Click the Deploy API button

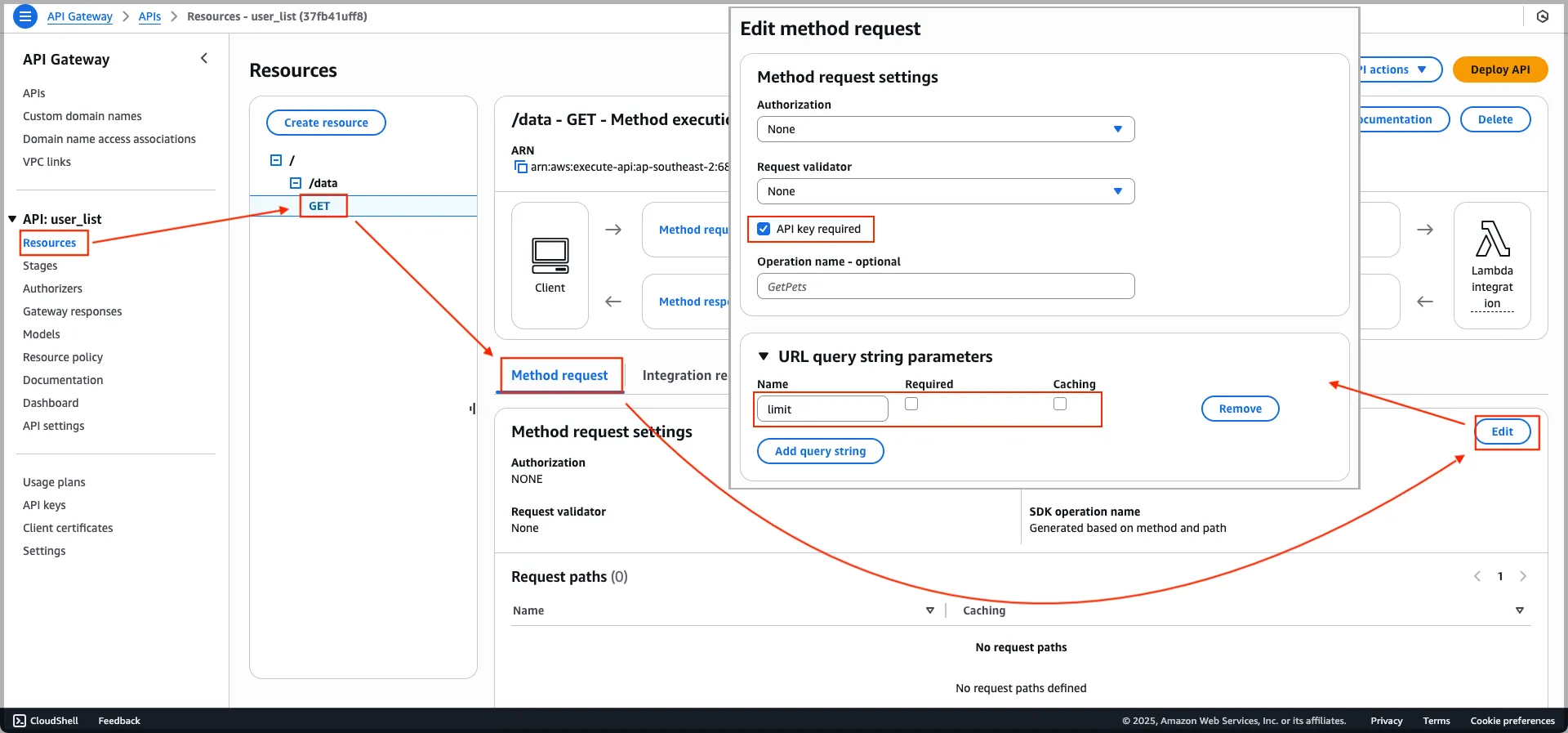(1499, 69)
